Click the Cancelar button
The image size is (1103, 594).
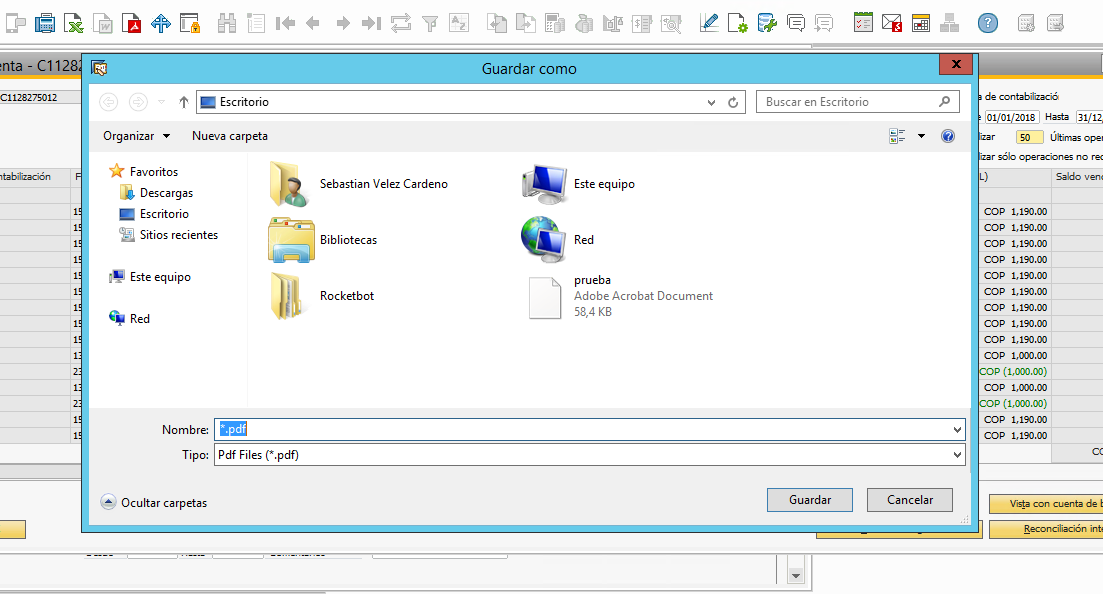tap(910, 500)
